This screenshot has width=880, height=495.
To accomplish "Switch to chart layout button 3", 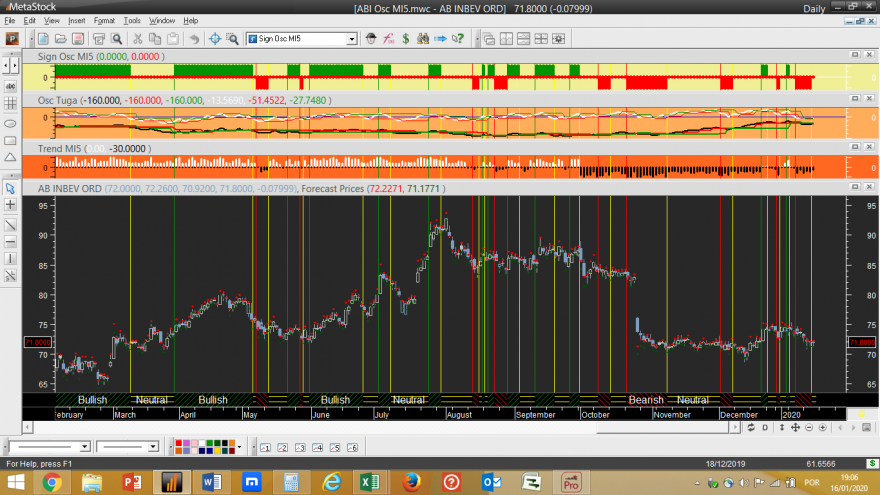I will pyautogui.click(x=300, y=447).
